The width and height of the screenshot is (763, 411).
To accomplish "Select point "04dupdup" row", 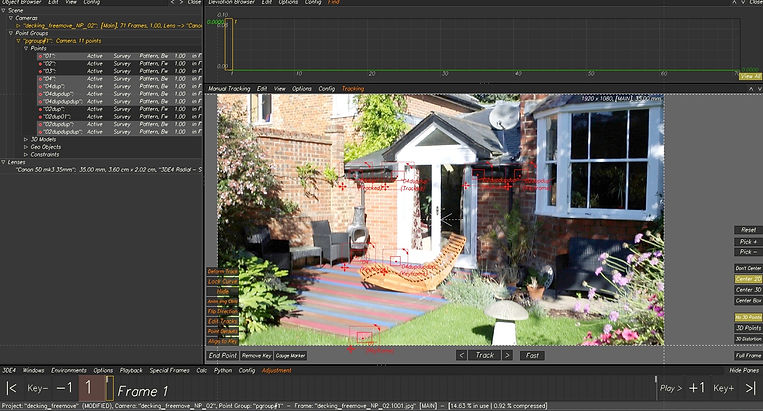I will coord(120,94).
